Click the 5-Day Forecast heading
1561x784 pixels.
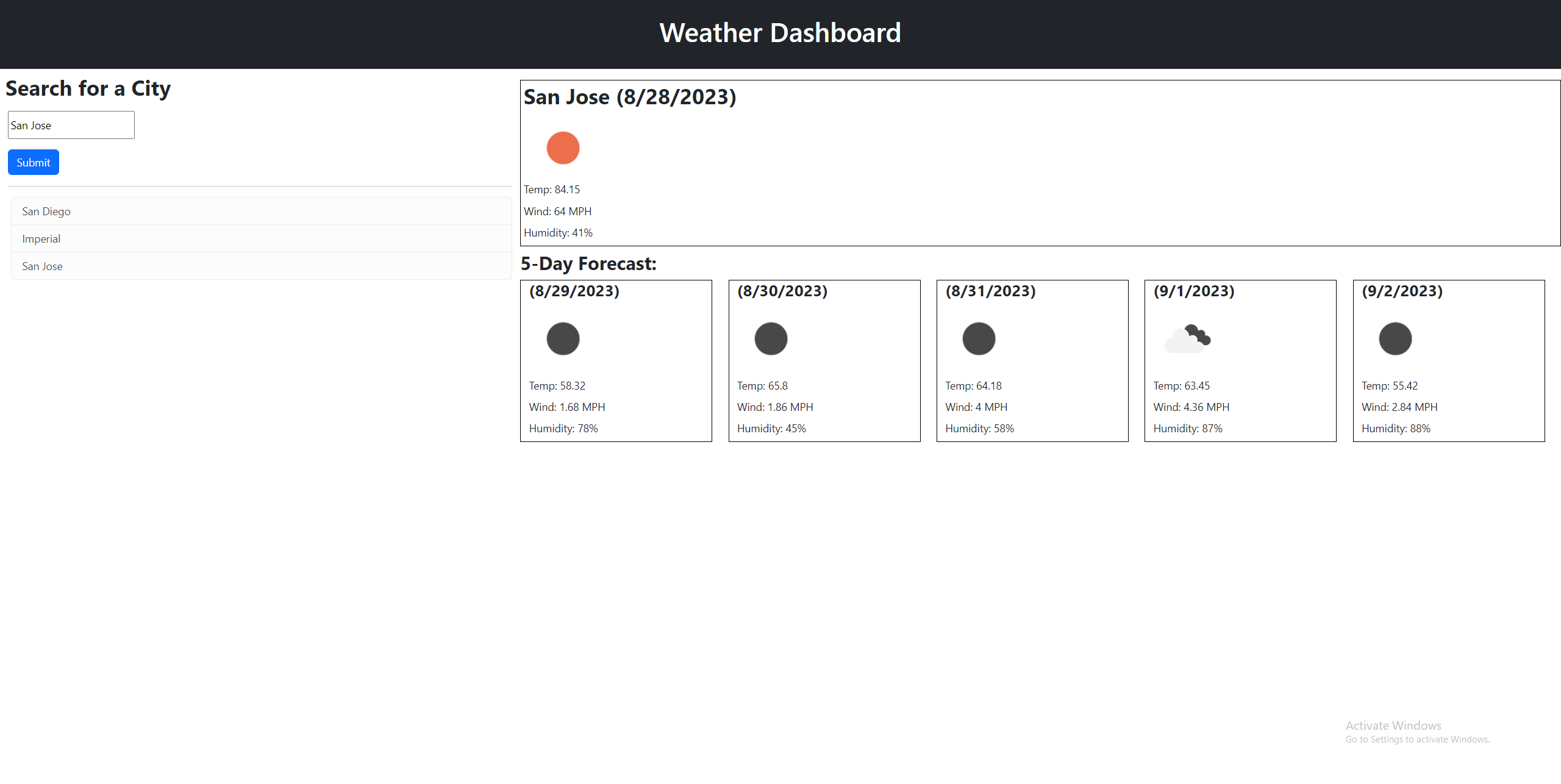(589, 263)
